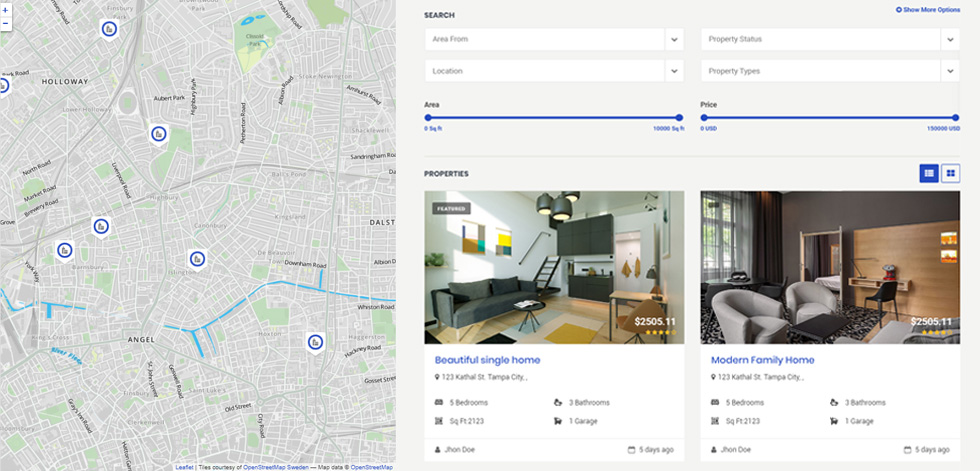Open the OpenStreetMap Sweden link
980x471 pixels.
tap(276, 467)
